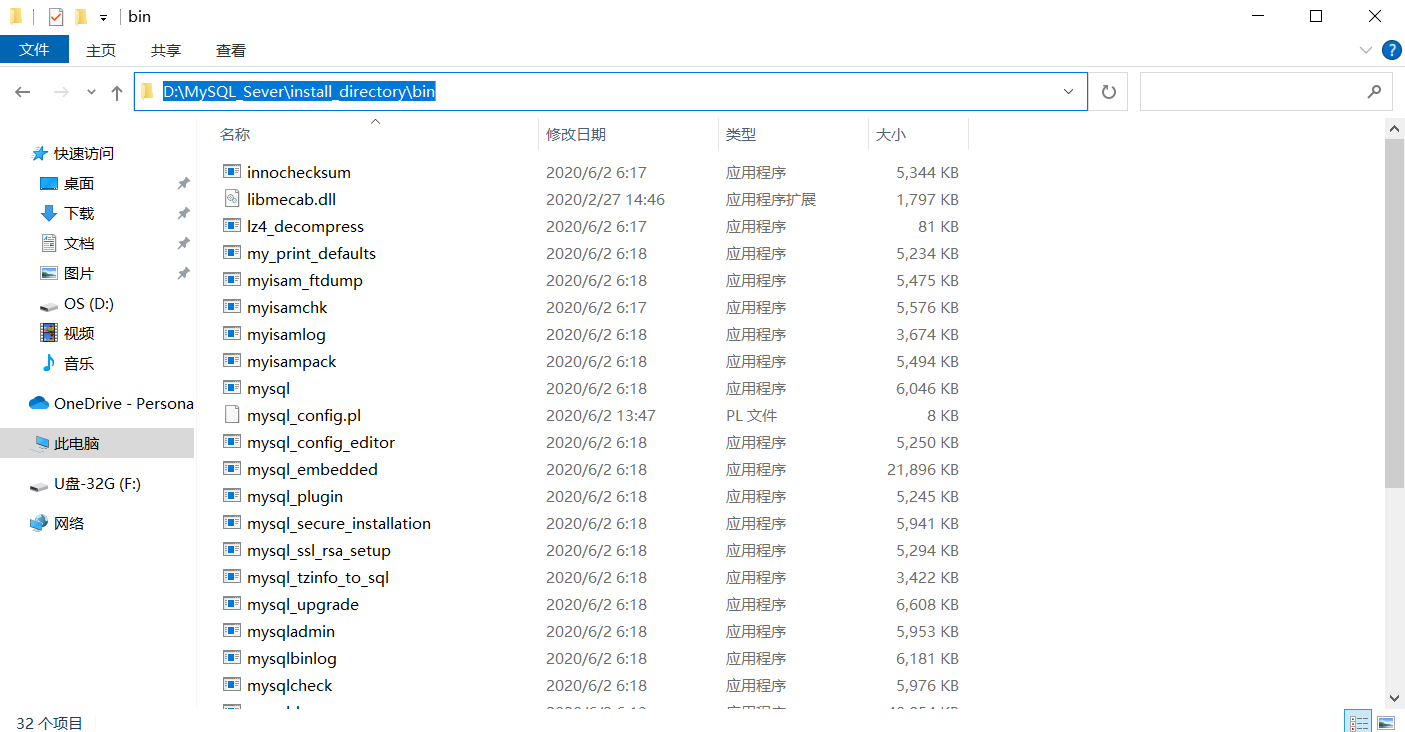Switch to large icons view layout

[1386, 722]
